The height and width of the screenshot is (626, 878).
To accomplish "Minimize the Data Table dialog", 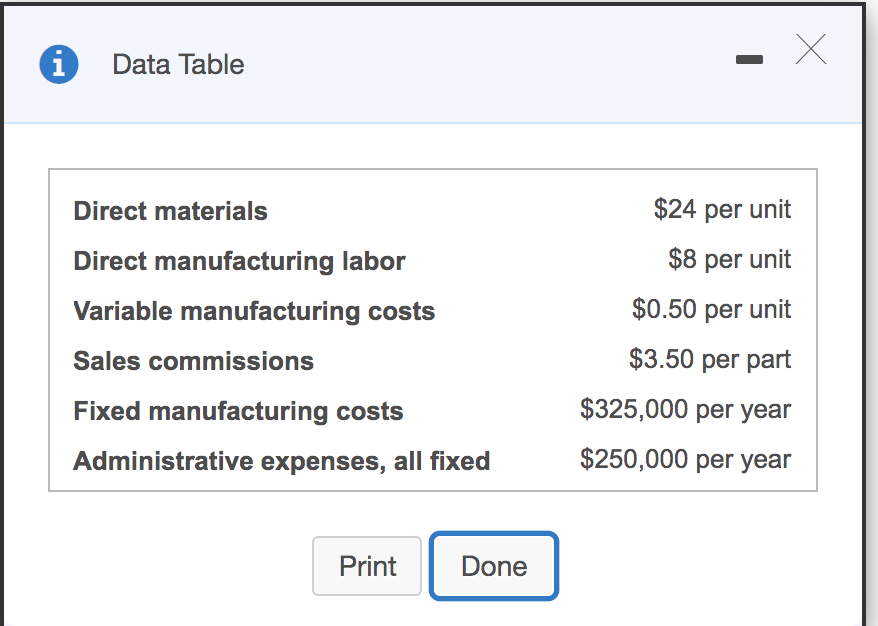I will tap(748, 61).
